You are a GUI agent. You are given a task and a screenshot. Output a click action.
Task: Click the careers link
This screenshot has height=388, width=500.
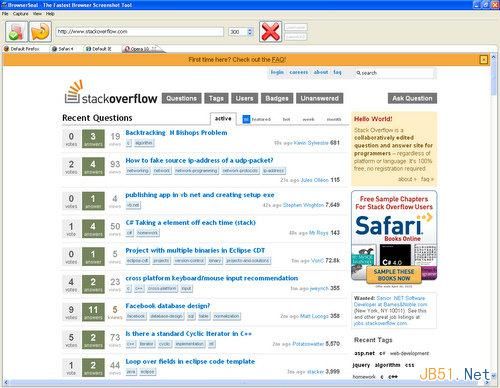[x=298, y=72]
